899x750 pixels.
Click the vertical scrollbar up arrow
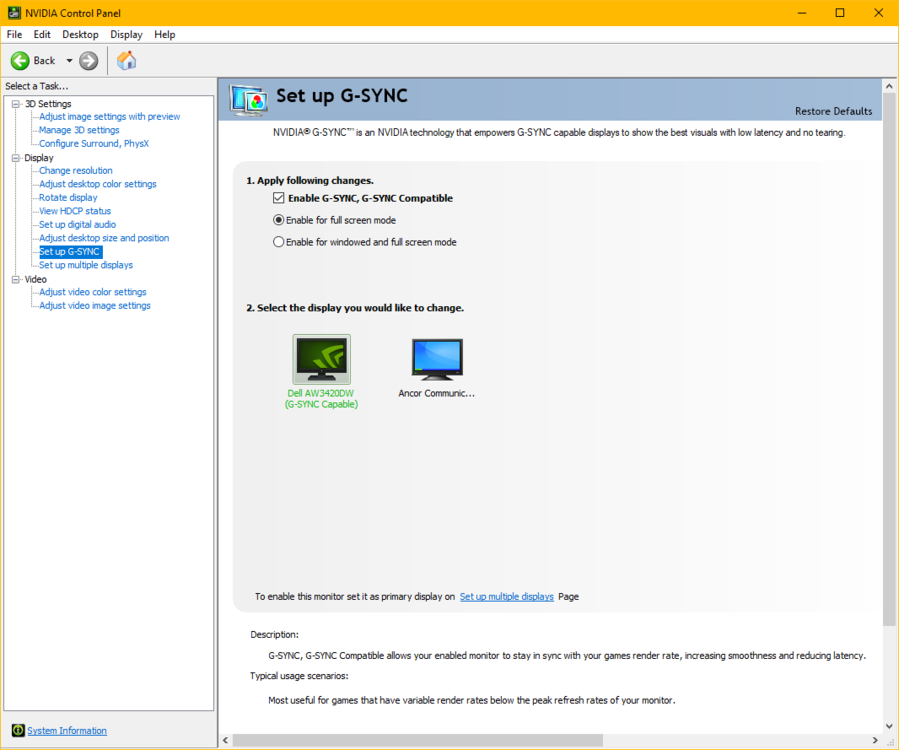889,86
